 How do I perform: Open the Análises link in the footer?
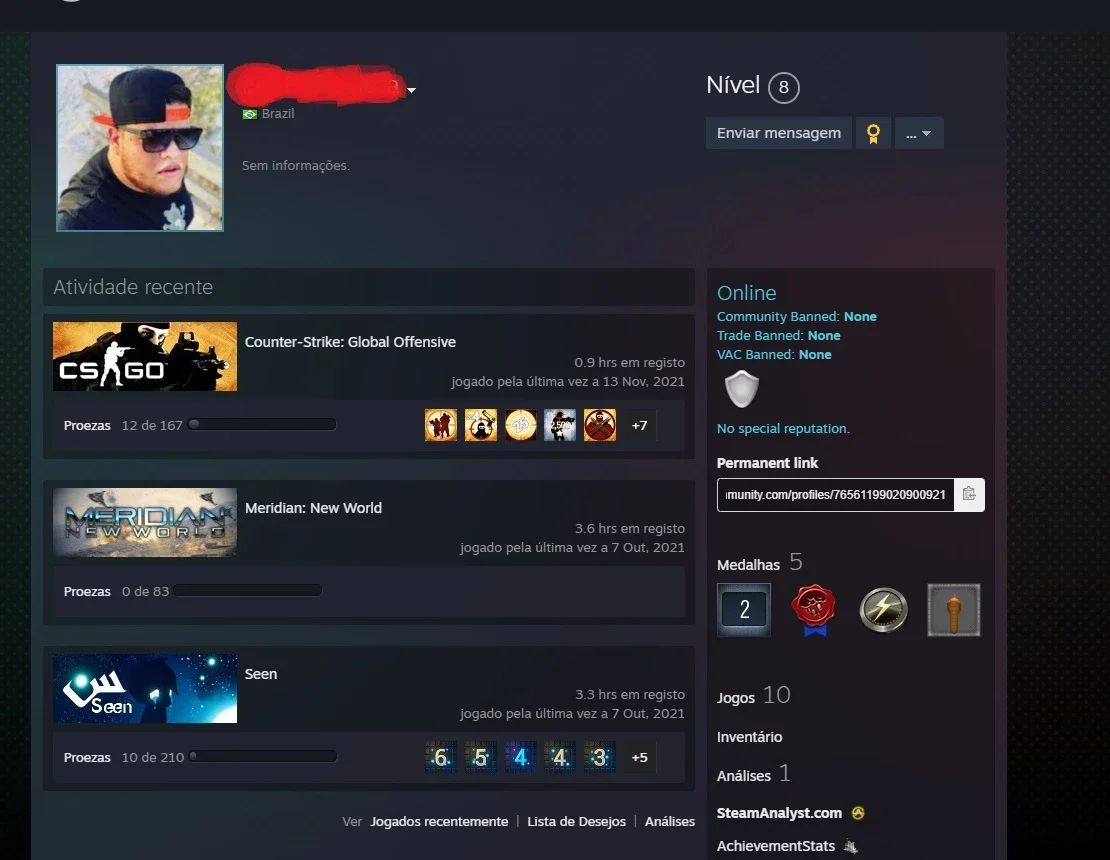(x=670, y=821)
